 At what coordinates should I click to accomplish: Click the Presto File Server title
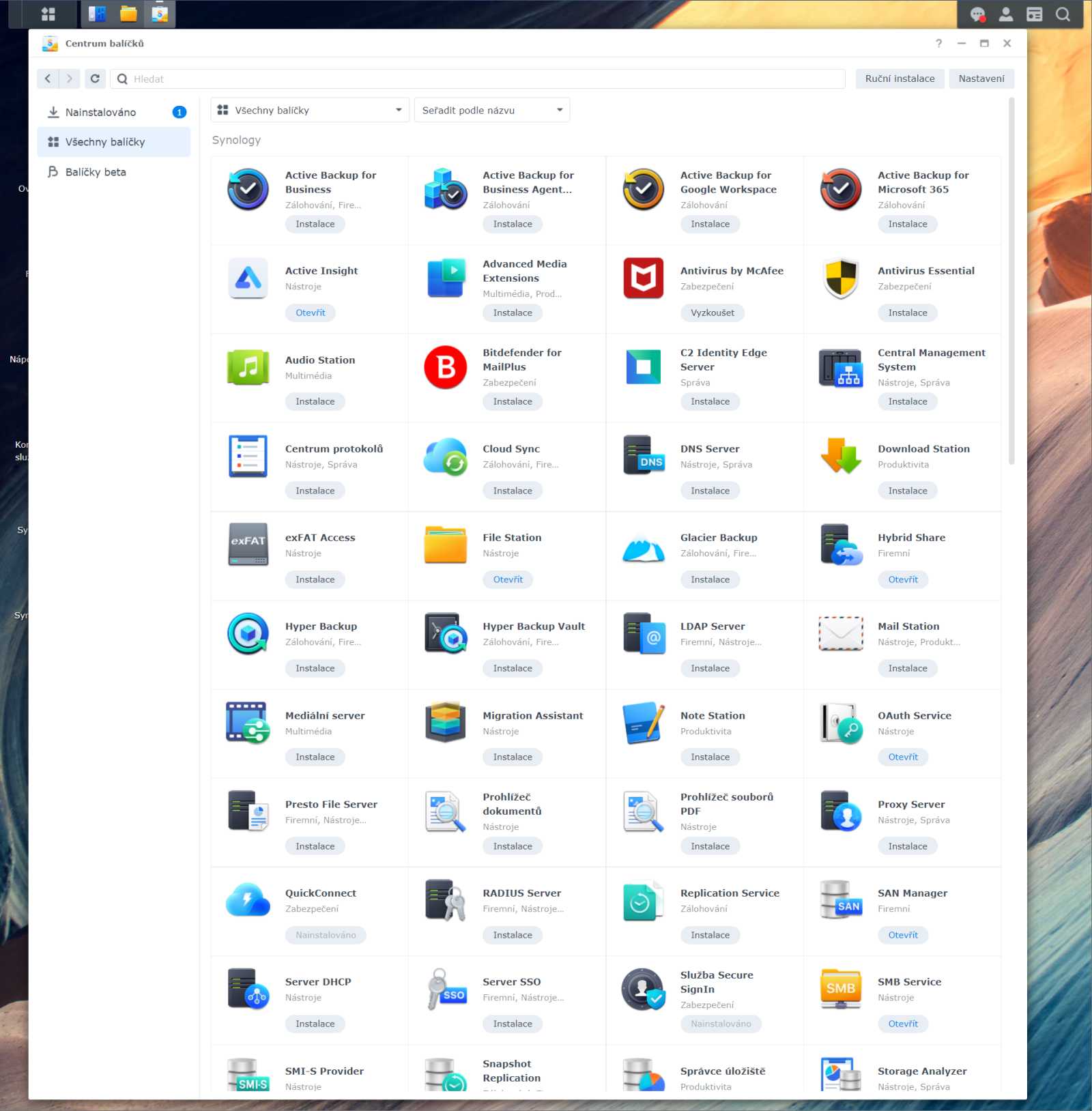(x=331, y=805)
